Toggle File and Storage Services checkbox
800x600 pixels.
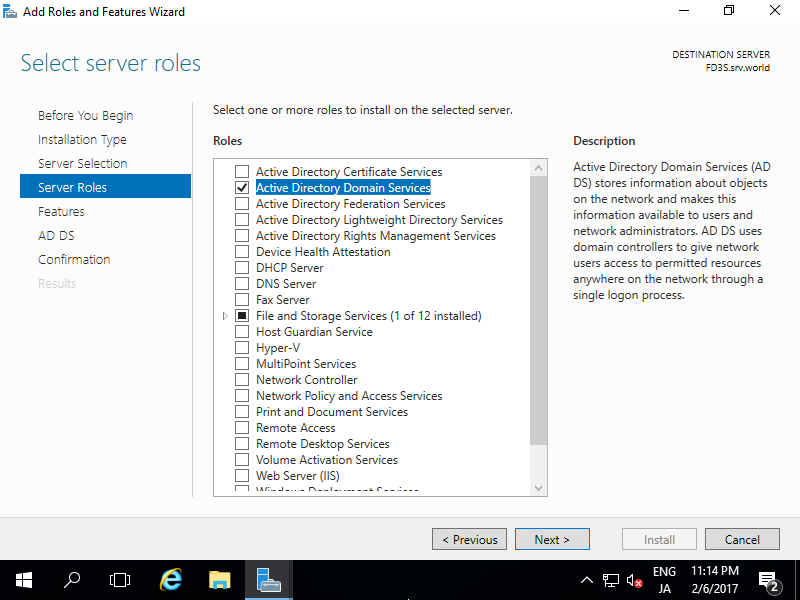(242, 315)
